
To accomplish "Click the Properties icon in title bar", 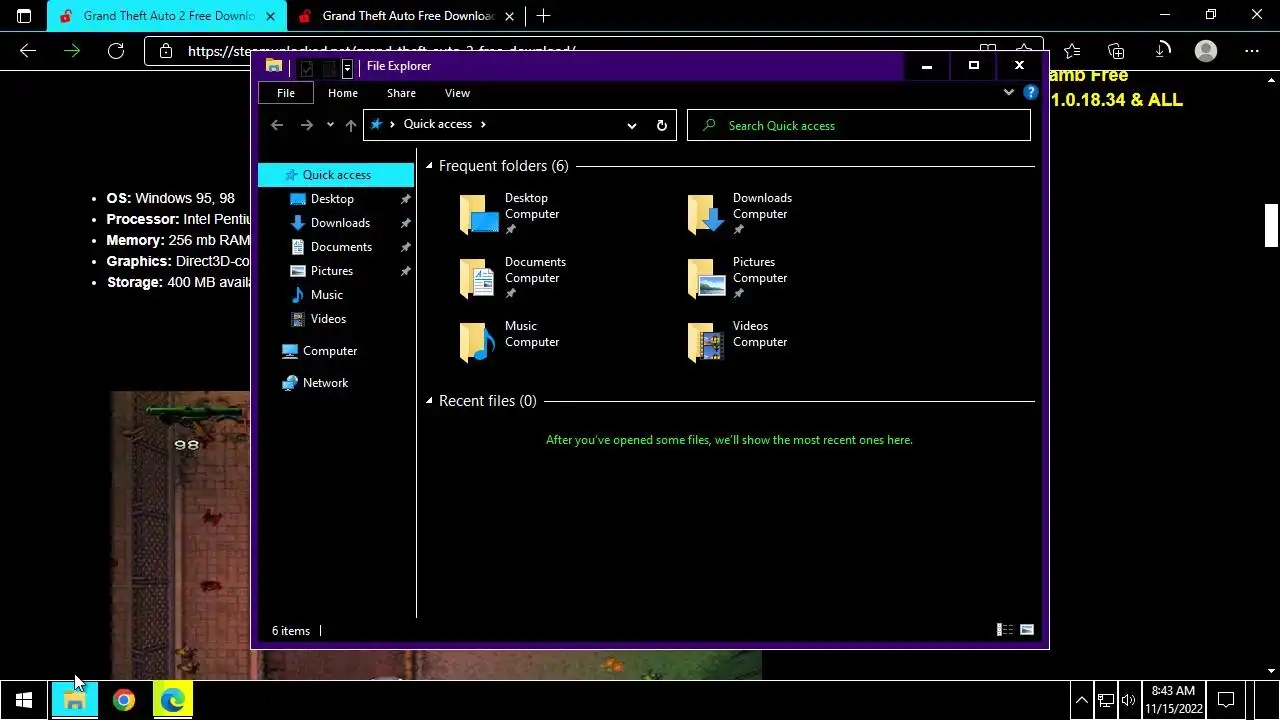I will pos(307,68).
